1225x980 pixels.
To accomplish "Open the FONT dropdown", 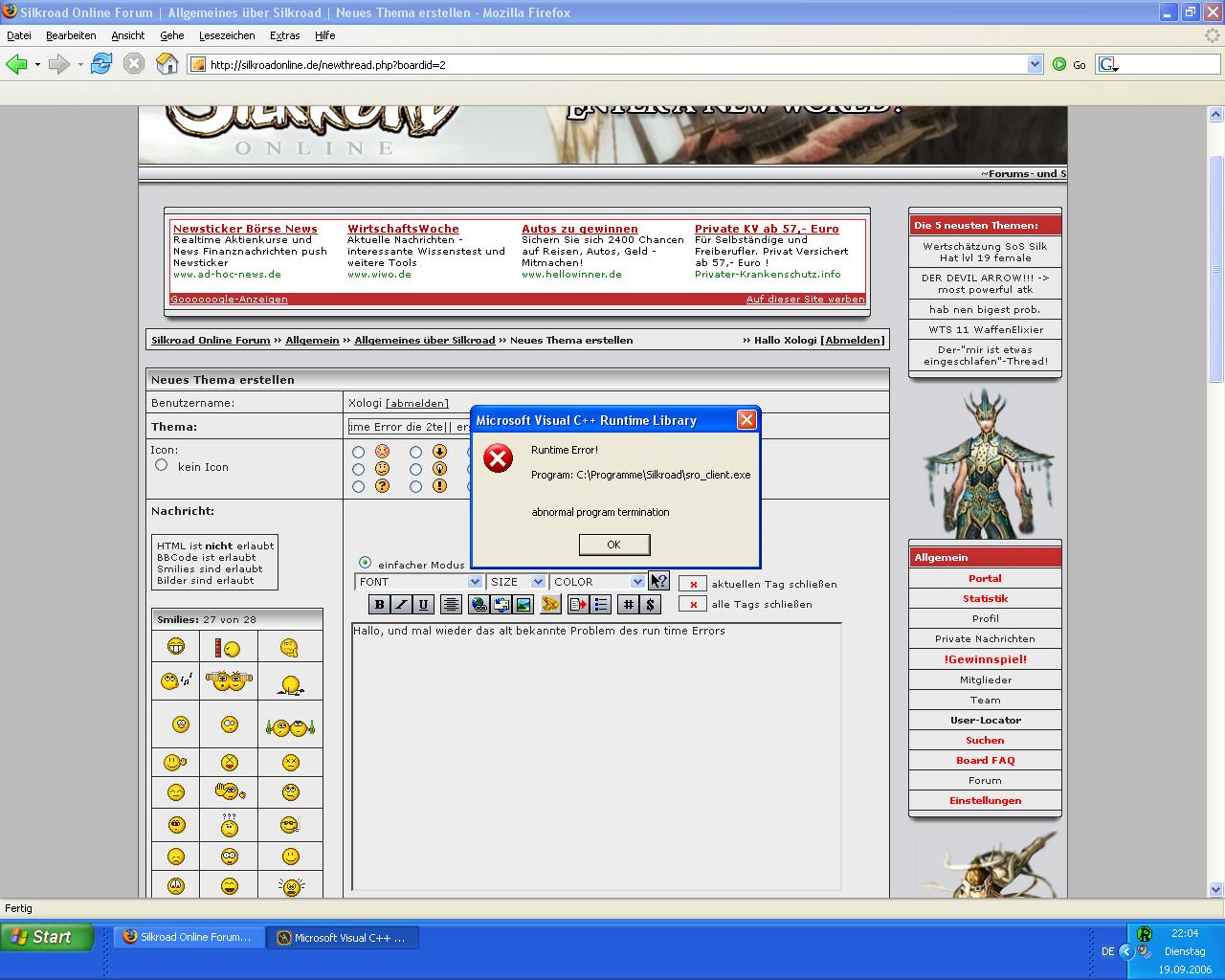I will [418, 582].
